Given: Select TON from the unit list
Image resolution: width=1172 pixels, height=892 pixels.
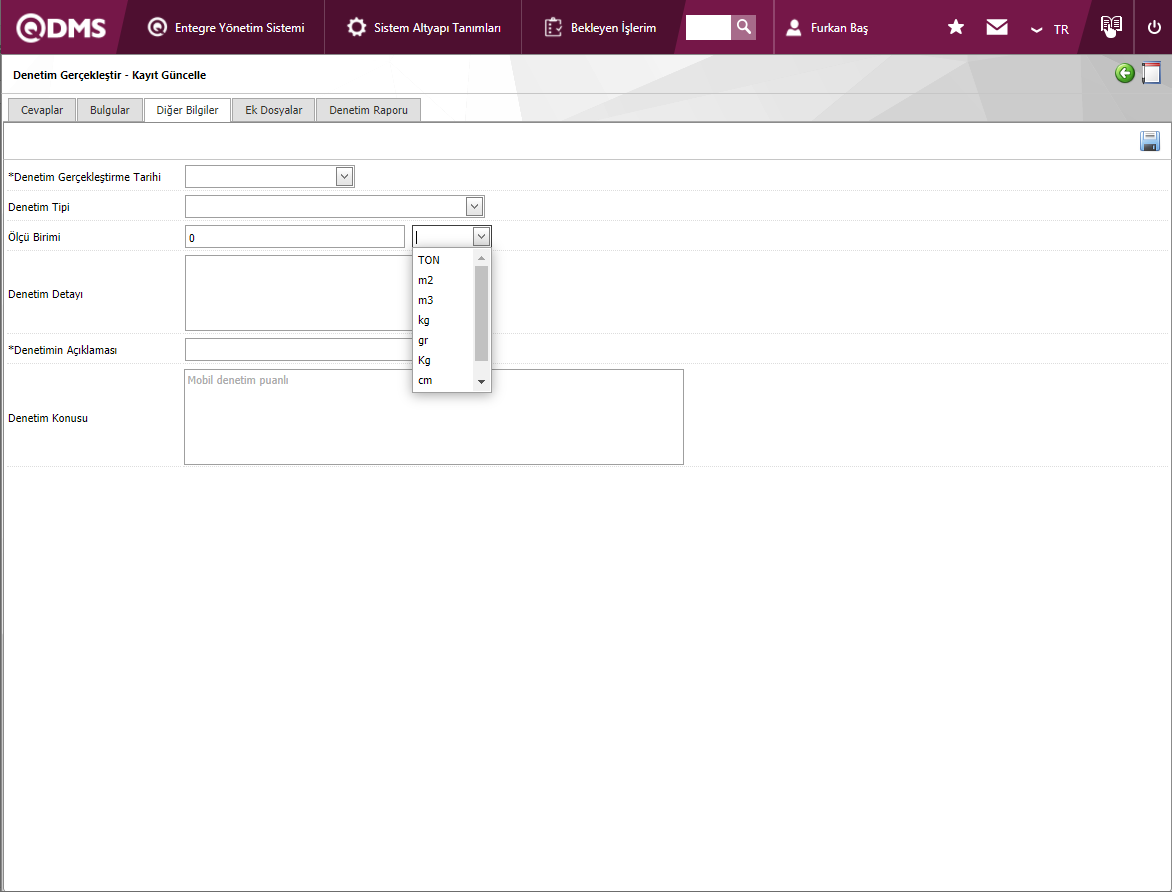Looking at the screenshot, I should tap(429, 260).
